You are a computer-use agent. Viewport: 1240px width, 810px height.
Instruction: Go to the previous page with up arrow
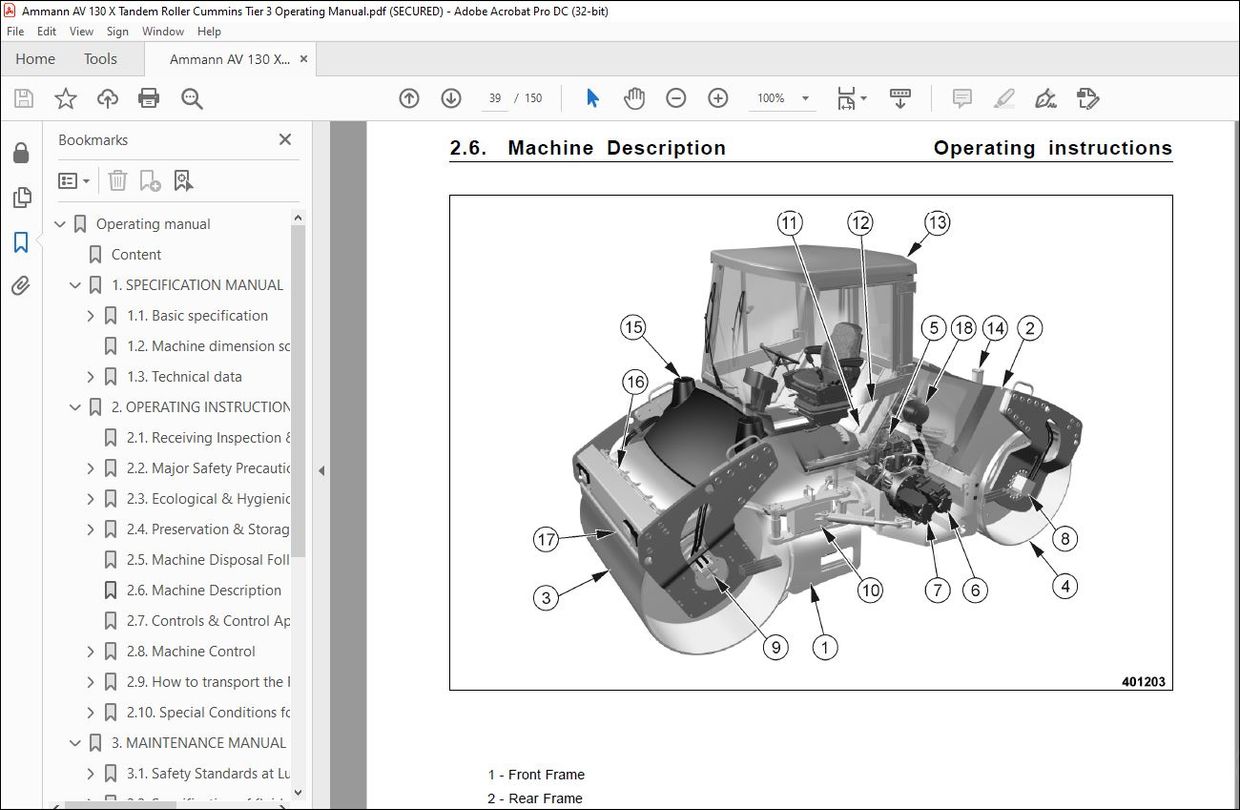pos(409,98)
